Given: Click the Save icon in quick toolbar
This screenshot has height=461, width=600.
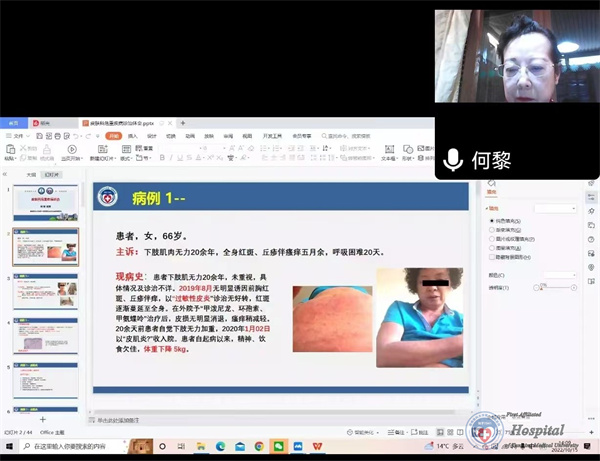Looking at the screenshot, I should click(x=39, y=136).
